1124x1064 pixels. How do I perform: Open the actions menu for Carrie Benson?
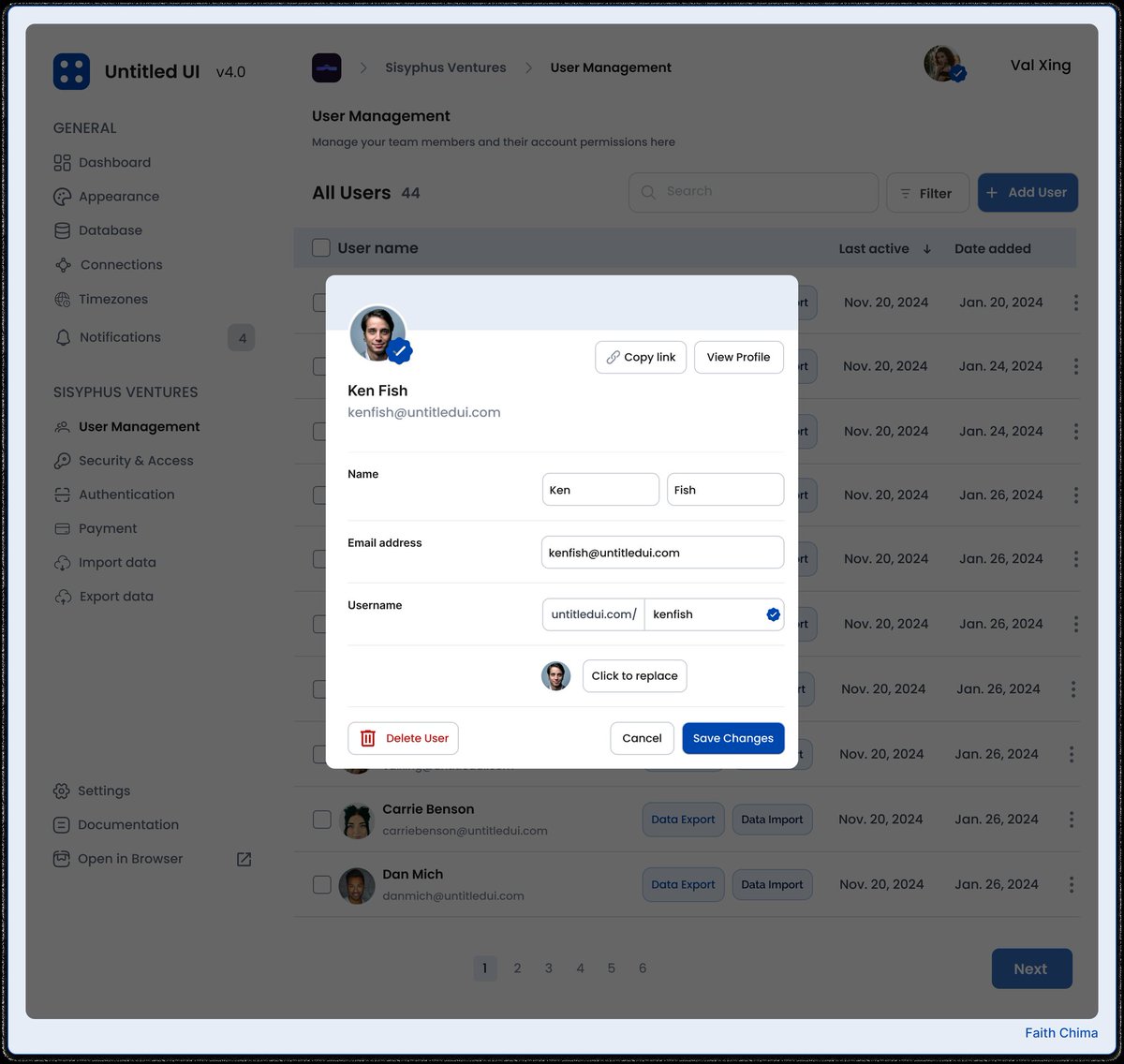1072,820
